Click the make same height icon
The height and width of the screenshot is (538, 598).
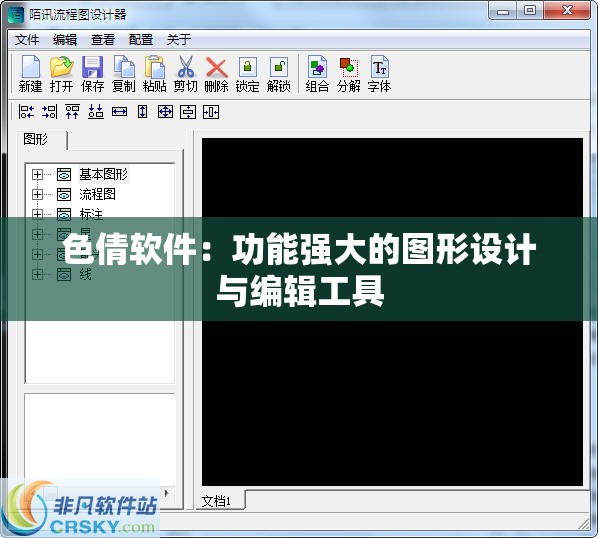(142, 112)
